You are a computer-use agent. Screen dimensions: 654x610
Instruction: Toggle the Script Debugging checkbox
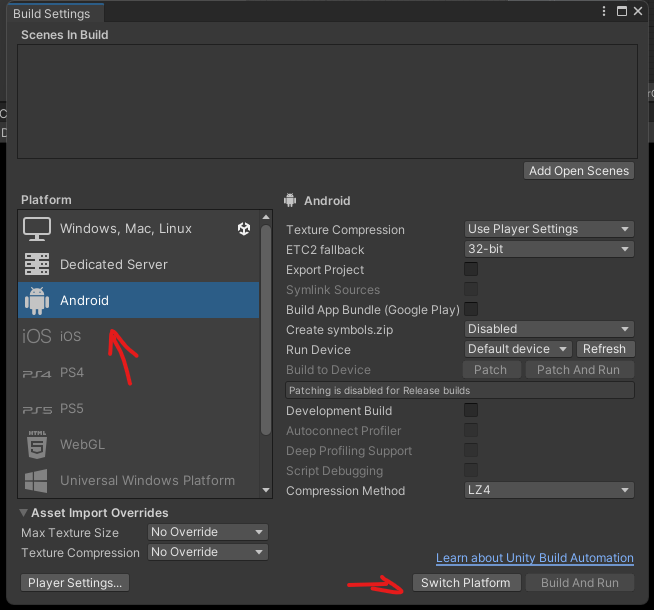[x=471, y=470]
